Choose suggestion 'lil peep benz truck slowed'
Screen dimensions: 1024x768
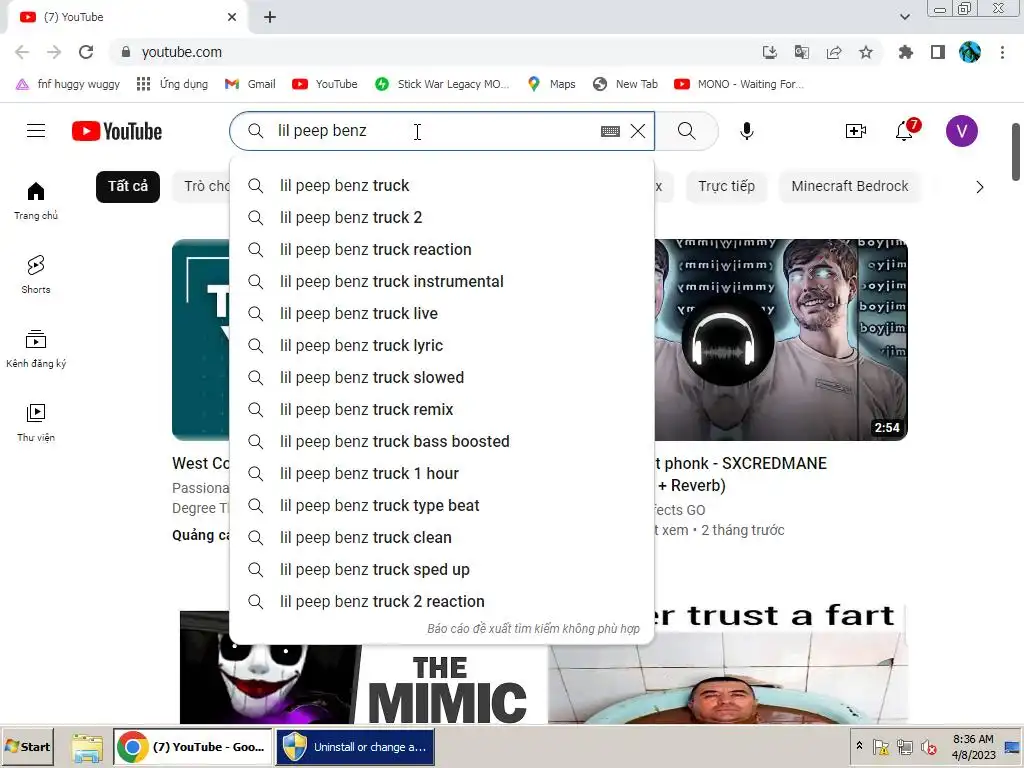click(x=442, y=377)
